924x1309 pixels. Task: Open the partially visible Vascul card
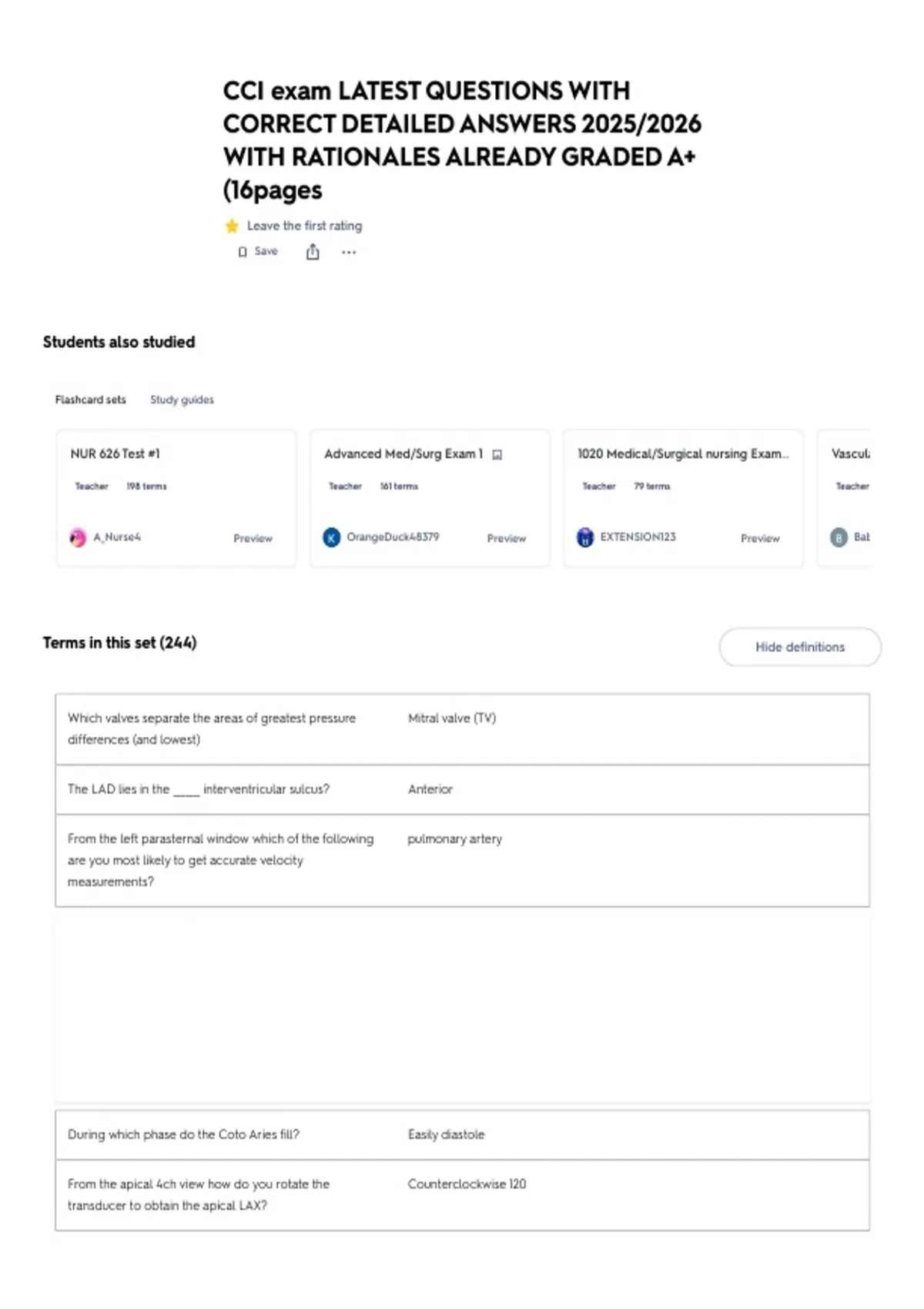pyautogui.click(x=844, y=499)
